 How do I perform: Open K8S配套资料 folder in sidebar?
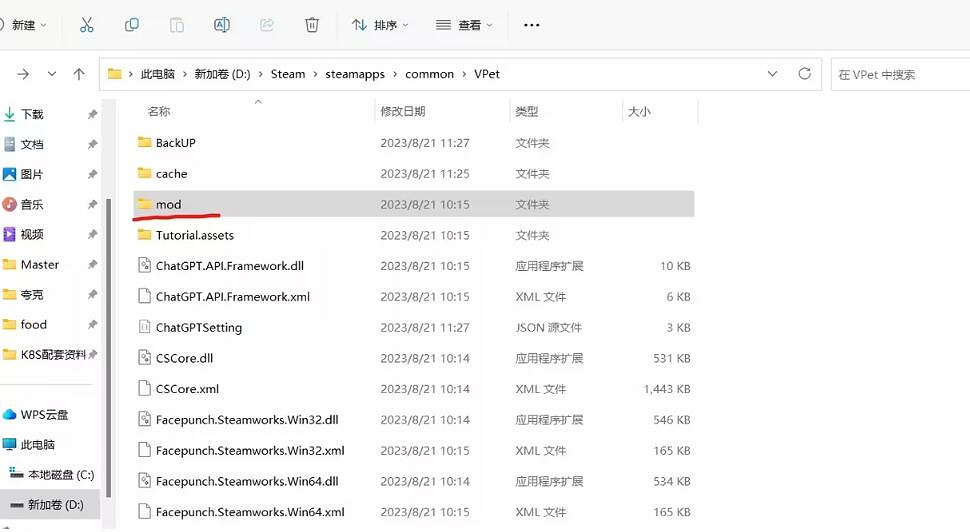pos(53,355)
